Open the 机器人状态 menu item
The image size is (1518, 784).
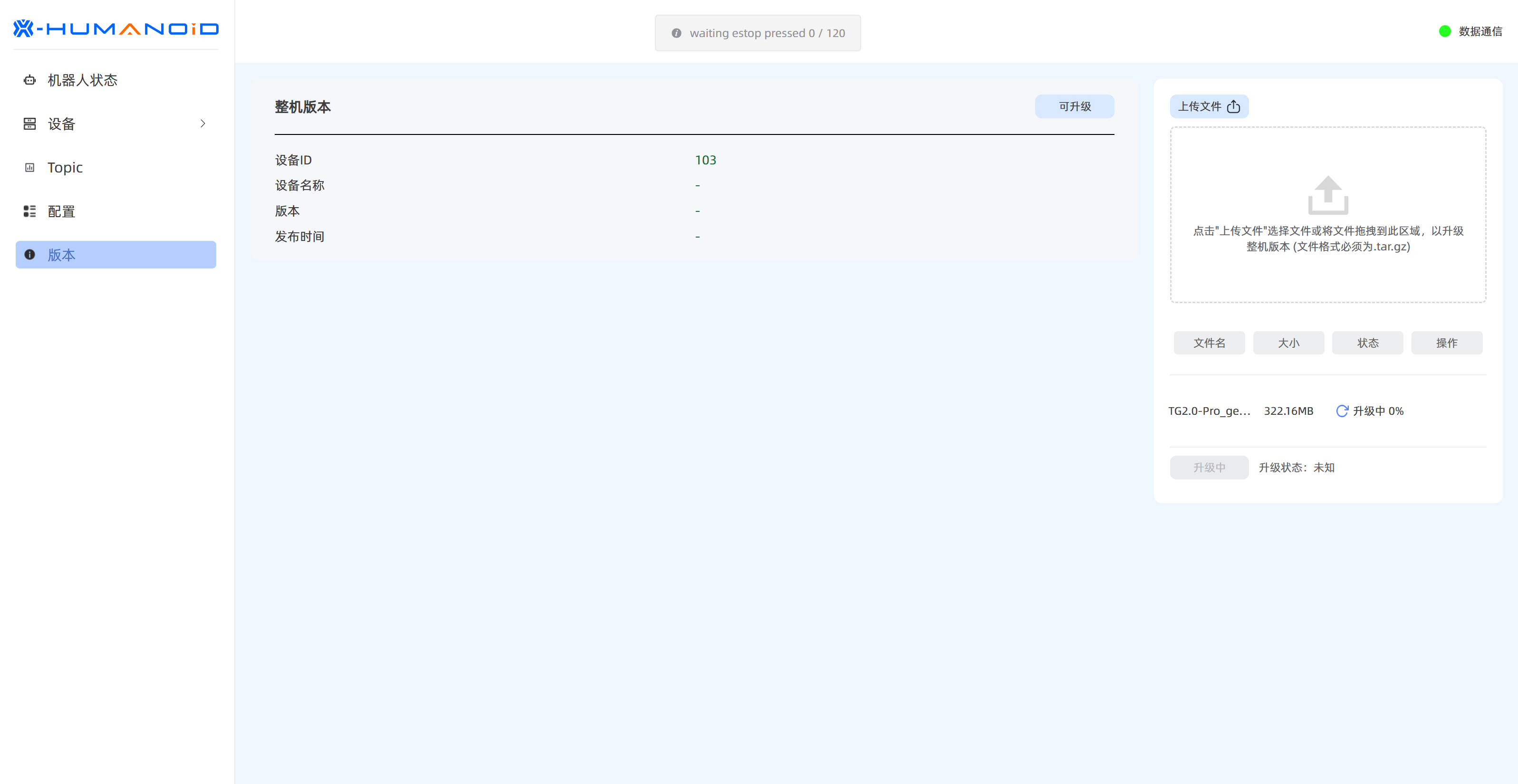tap(83, 80)
